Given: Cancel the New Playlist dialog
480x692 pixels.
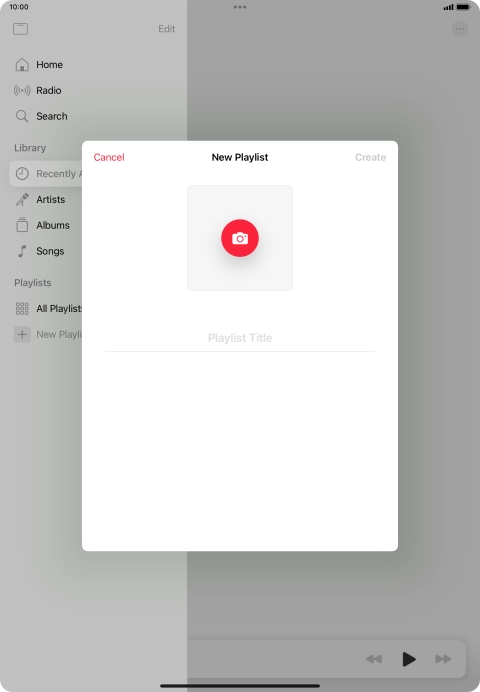Looking at the screenshot, I should pyautogui.click(x=109, y=157).
